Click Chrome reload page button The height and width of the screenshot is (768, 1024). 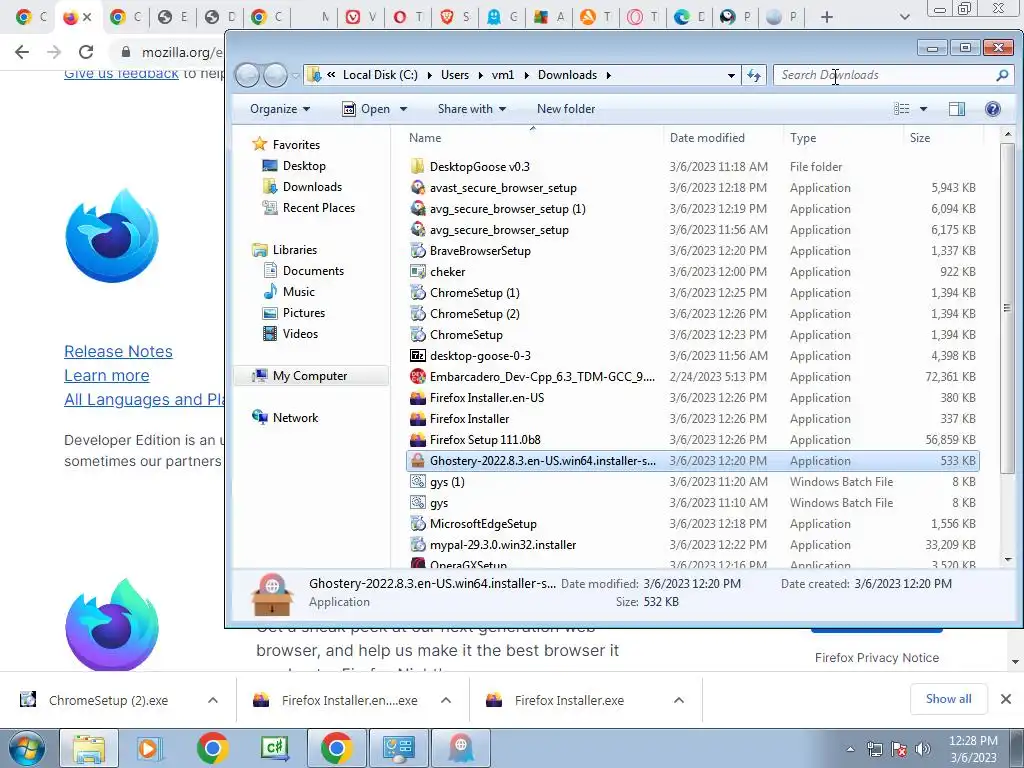pos(86,52)
